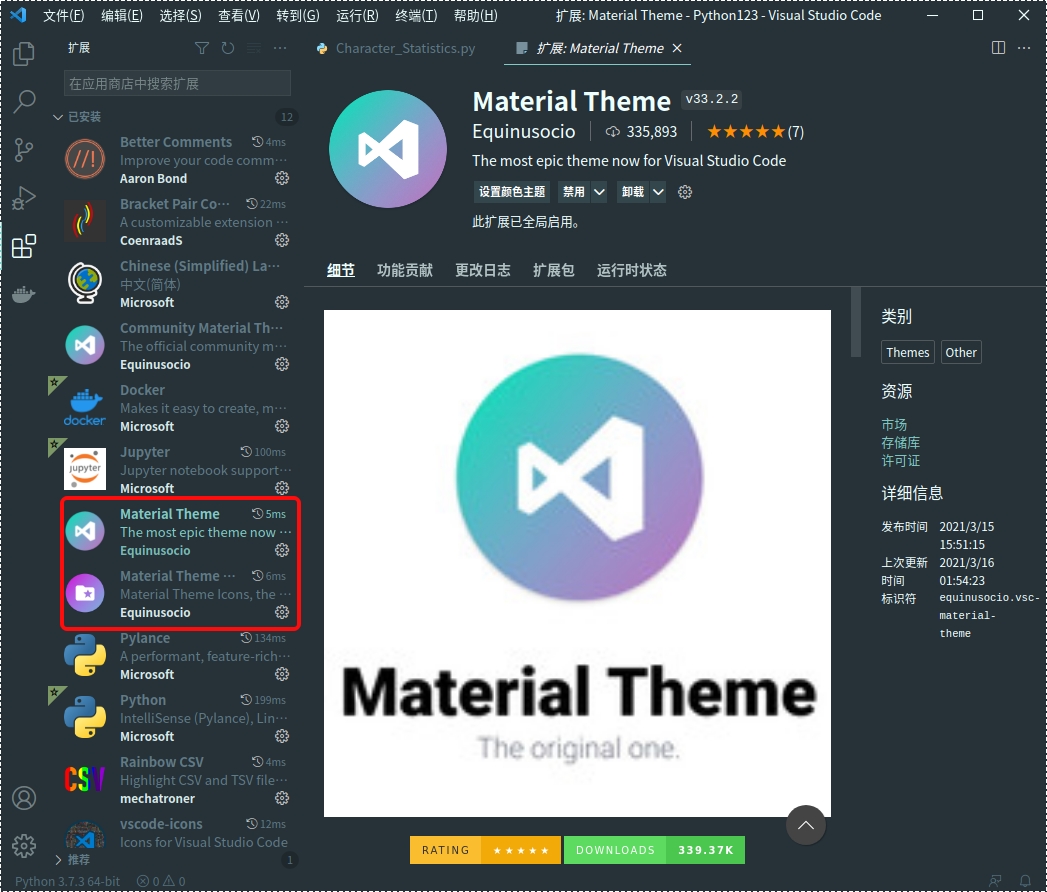
Task: Open the 运行(R) menu
Action: coord(357,15)
